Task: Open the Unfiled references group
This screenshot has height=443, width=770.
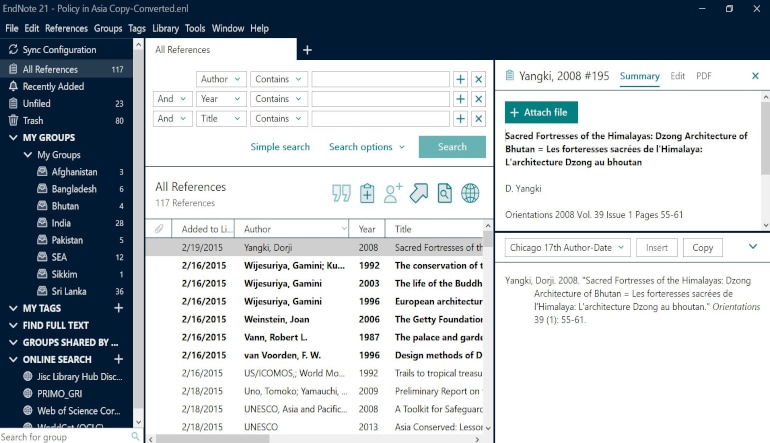Action: (x=66, y=104)
